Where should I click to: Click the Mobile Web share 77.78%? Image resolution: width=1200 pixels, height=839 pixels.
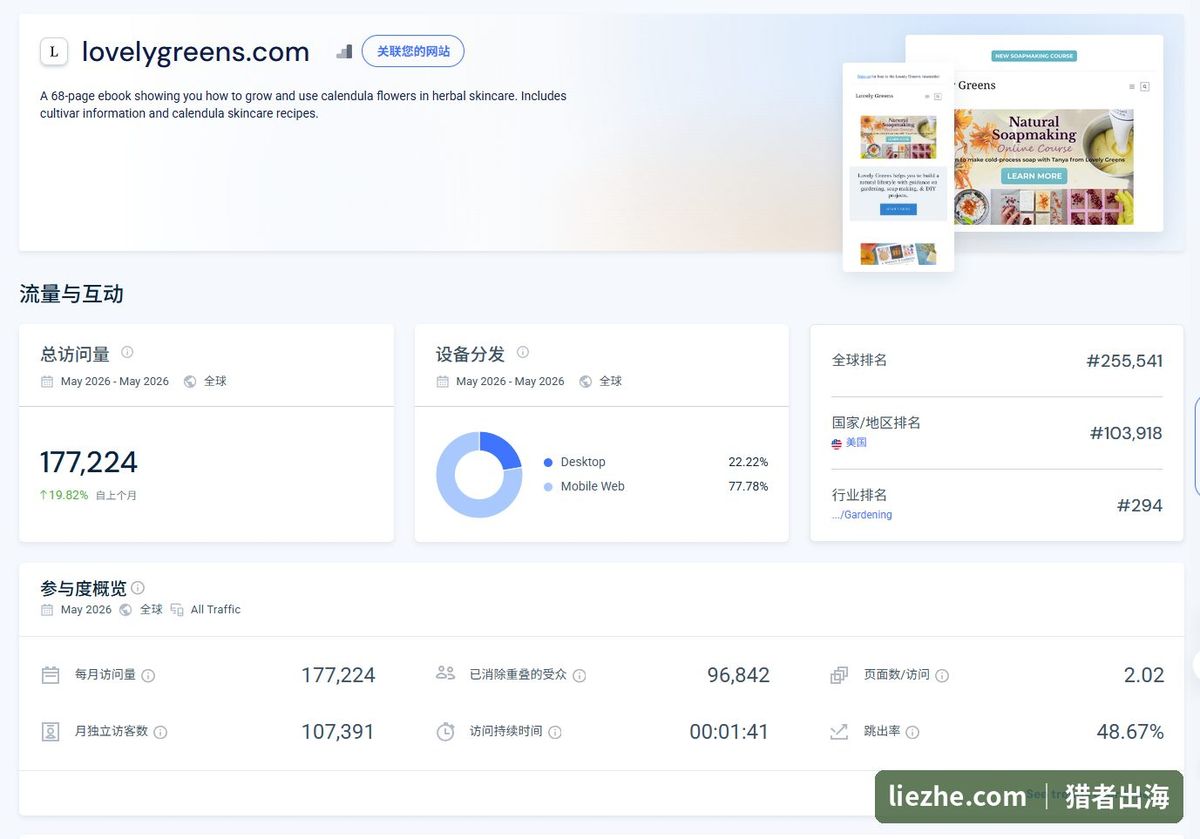[748, 487]
